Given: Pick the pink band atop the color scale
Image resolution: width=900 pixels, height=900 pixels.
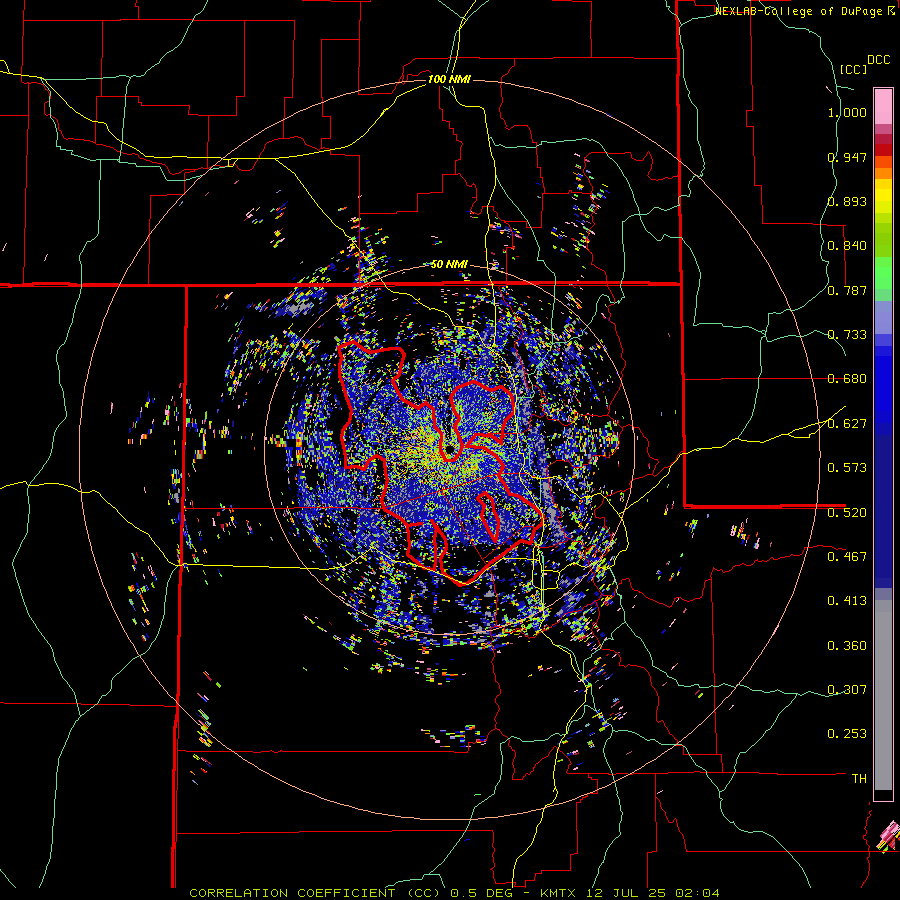Looking at the screenshot, I should pos(883,106).
